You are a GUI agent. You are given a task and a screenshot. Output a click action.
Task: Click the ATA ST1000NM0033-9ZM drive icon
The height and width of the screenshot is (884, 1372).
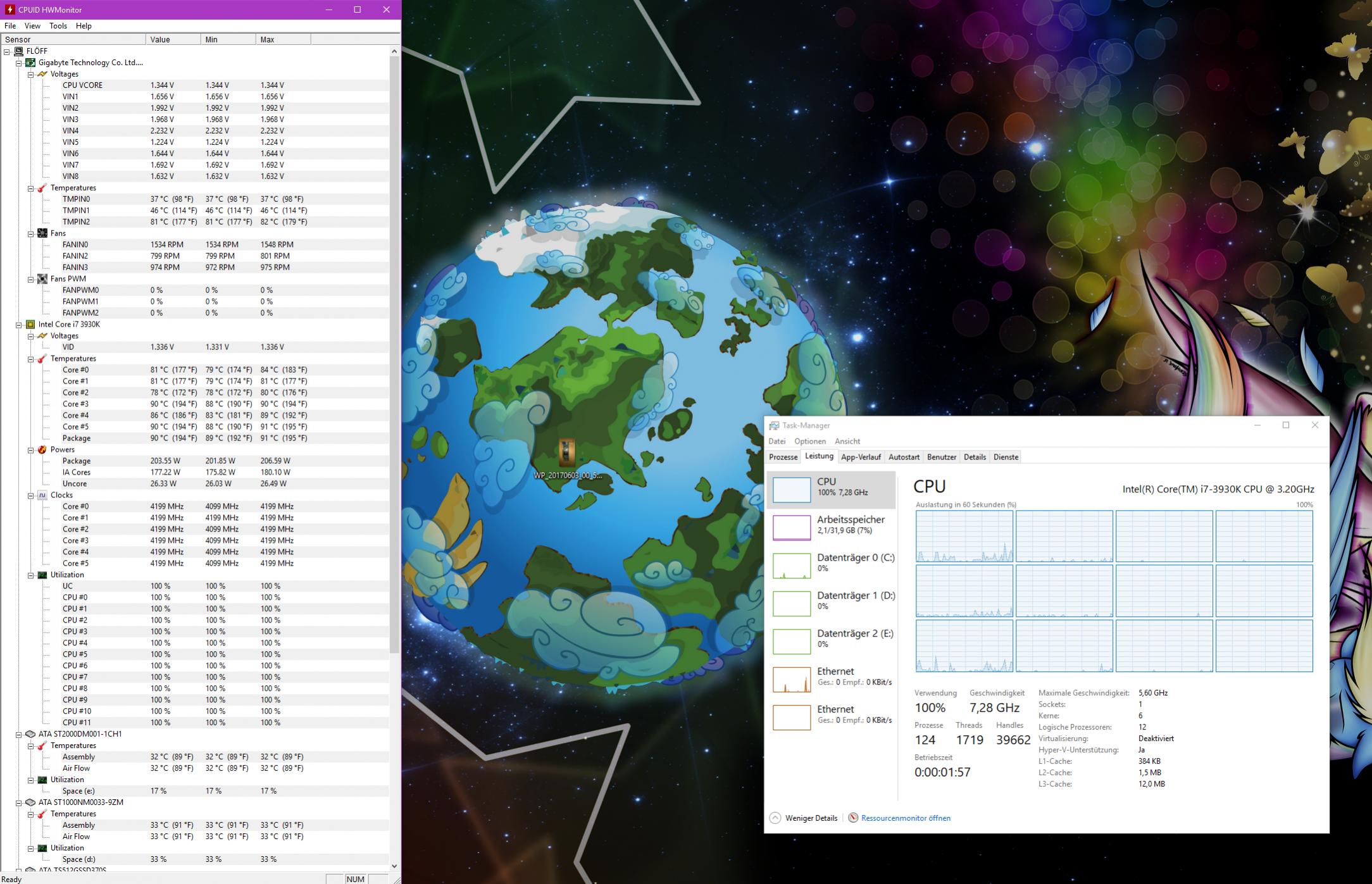click(x=30, y=803)
